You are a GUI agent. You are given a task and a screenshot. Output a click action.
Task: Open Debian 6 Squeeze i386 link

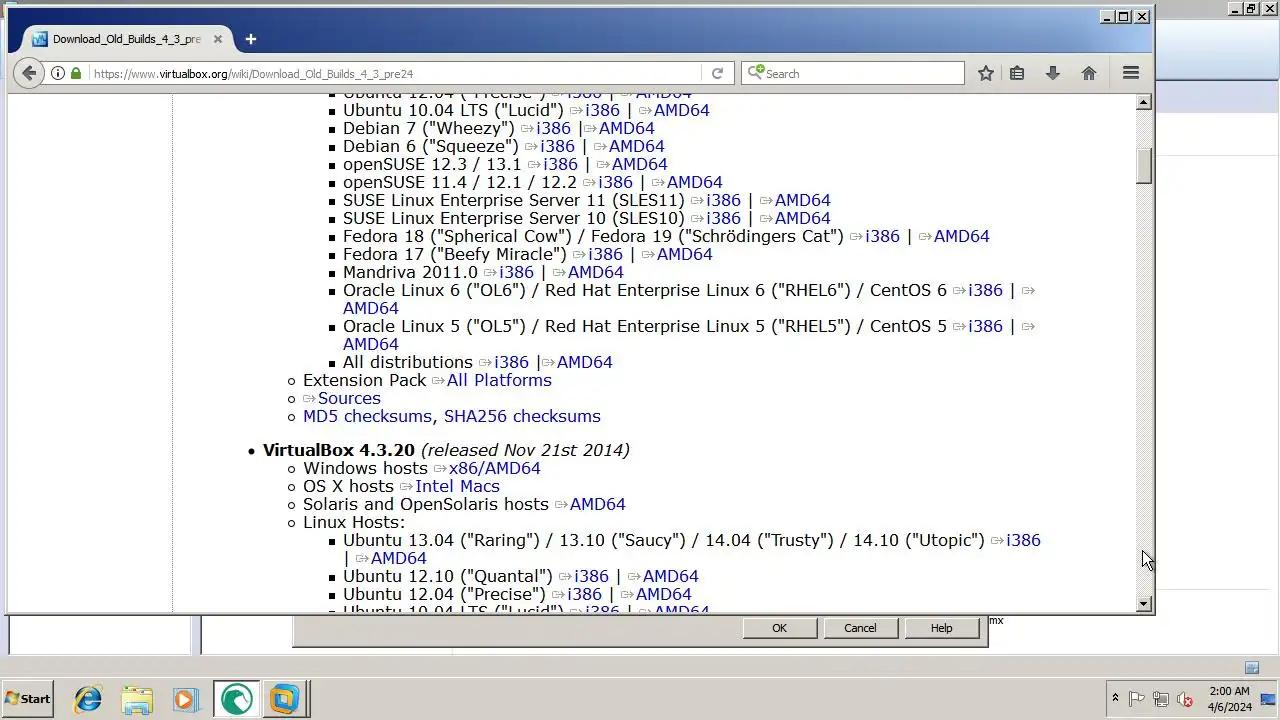click(x=557, y=146)
